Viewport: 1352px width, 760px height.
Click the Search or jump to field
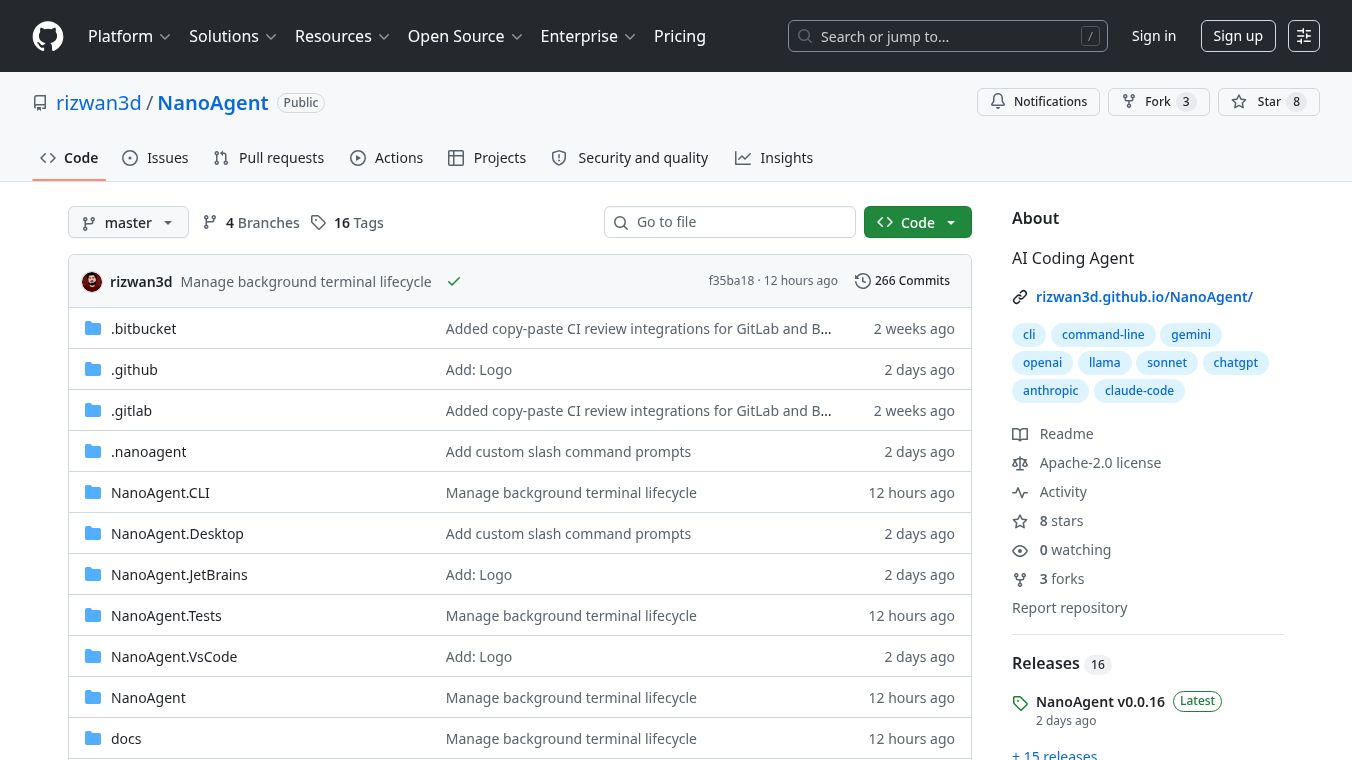(948, 36)
